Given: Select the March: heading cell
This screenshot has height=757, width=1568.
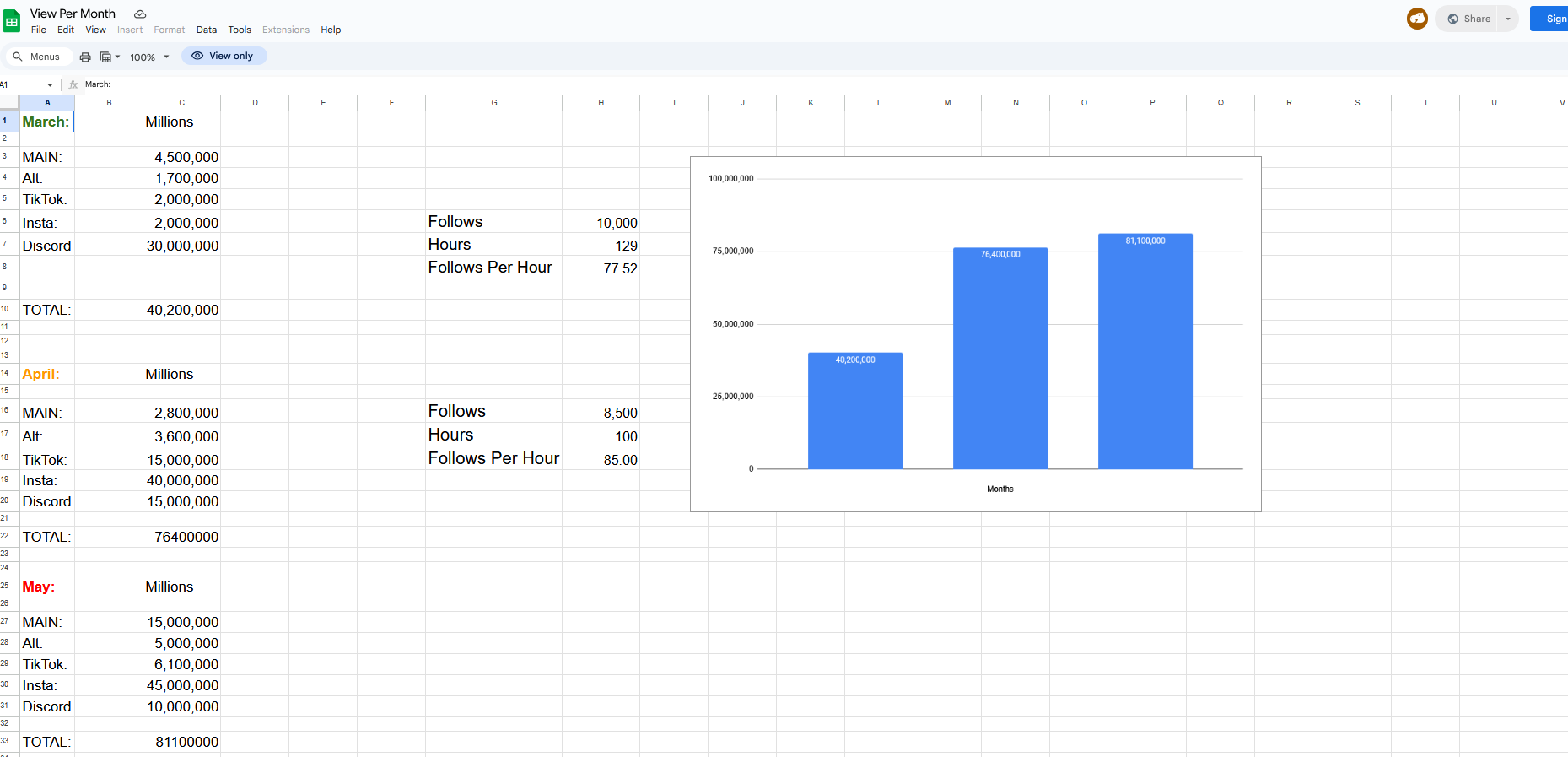Looking at the screenshot, I should pyautogui.click(x=47, y=122).
